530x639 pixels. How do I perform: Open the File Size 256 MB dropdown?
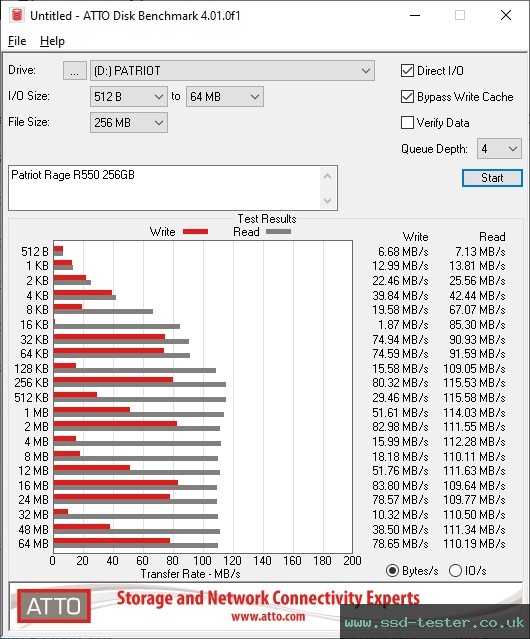coord(129,123)
